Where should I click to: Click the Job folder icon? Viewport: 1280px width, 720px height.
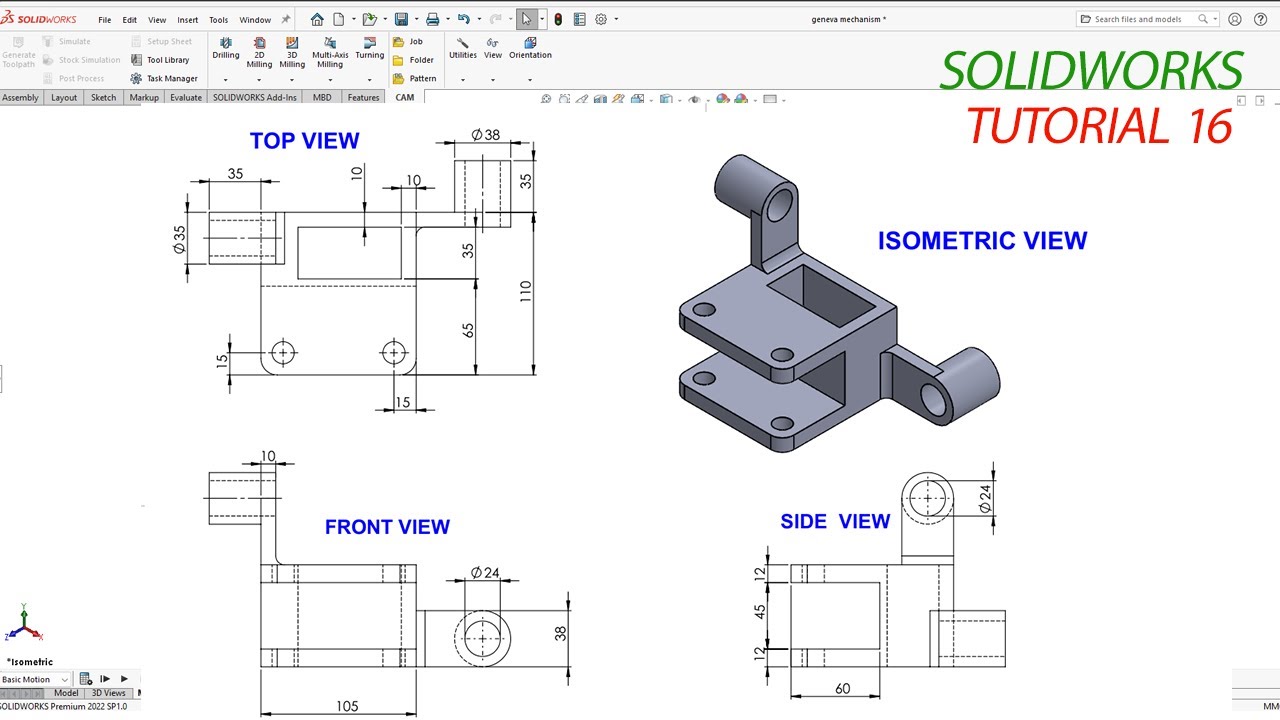pos(399,42)
